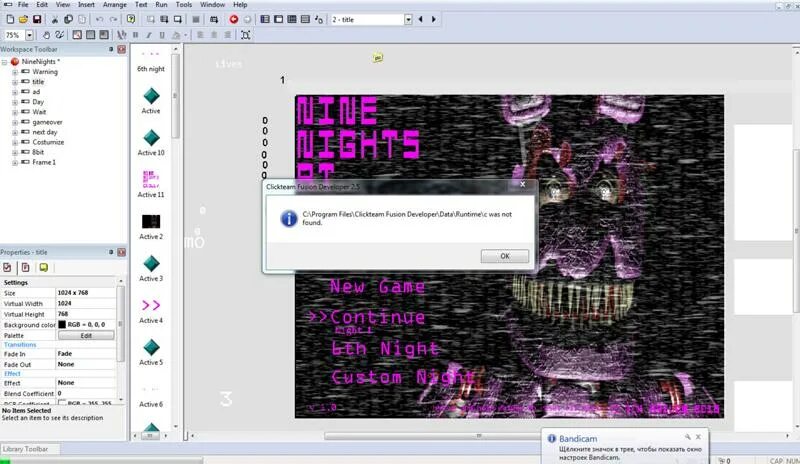Switch to the Frame editor icon
The width and height of the screenshot is (800, 464).
coord(279,19)
